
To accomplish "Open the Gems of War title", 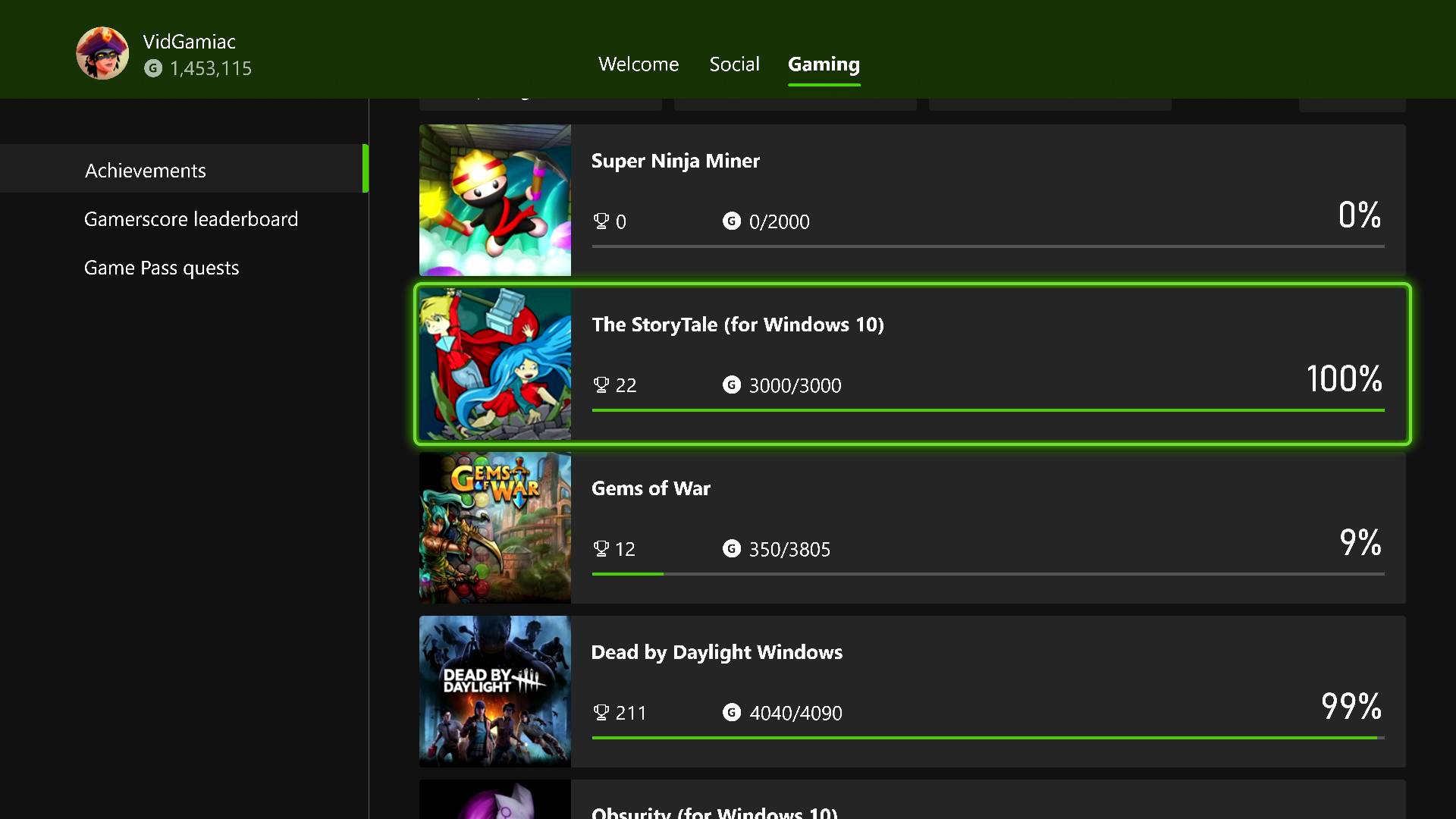I will (651, 488).
